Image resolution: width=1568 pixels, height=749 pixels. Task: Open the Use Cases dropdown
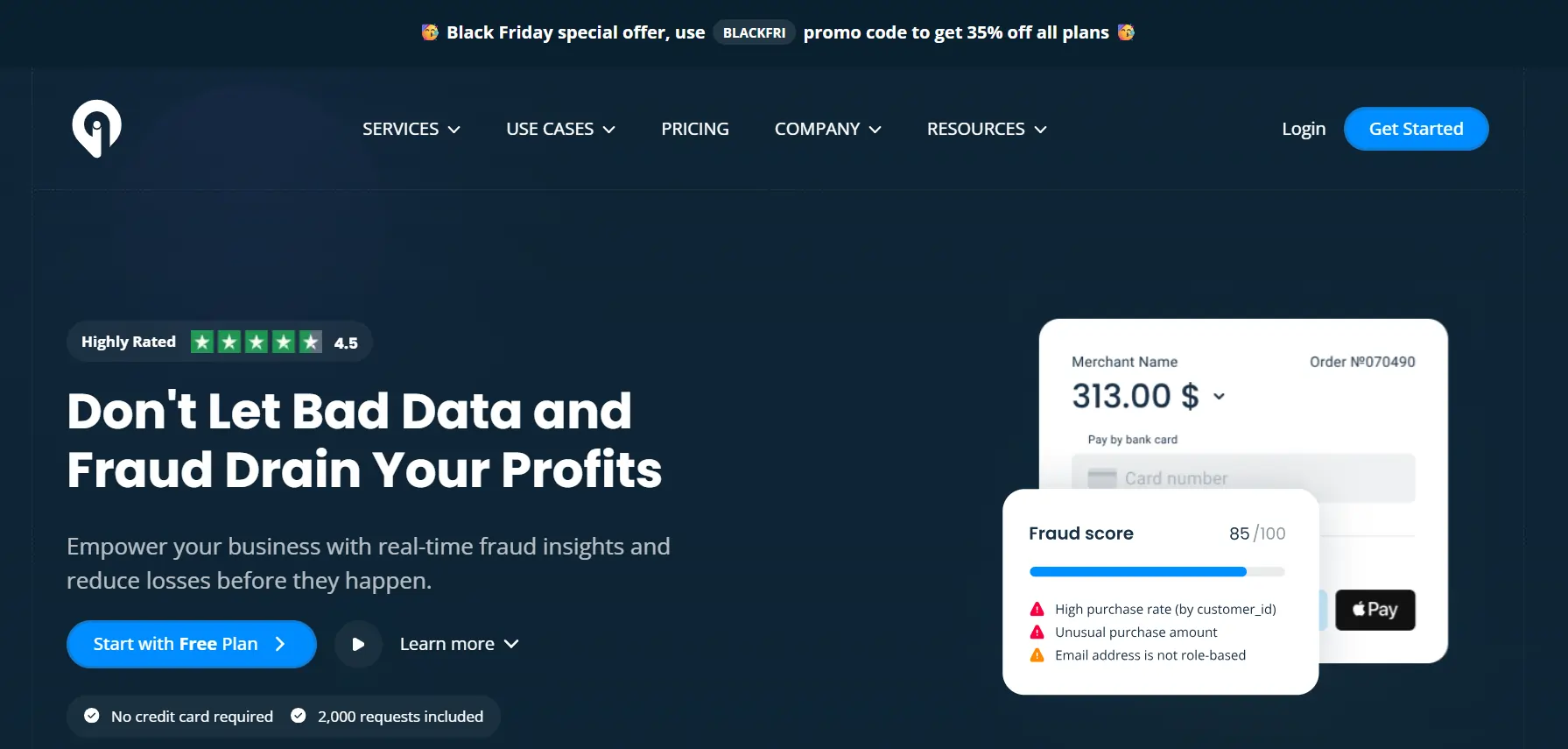560,129
